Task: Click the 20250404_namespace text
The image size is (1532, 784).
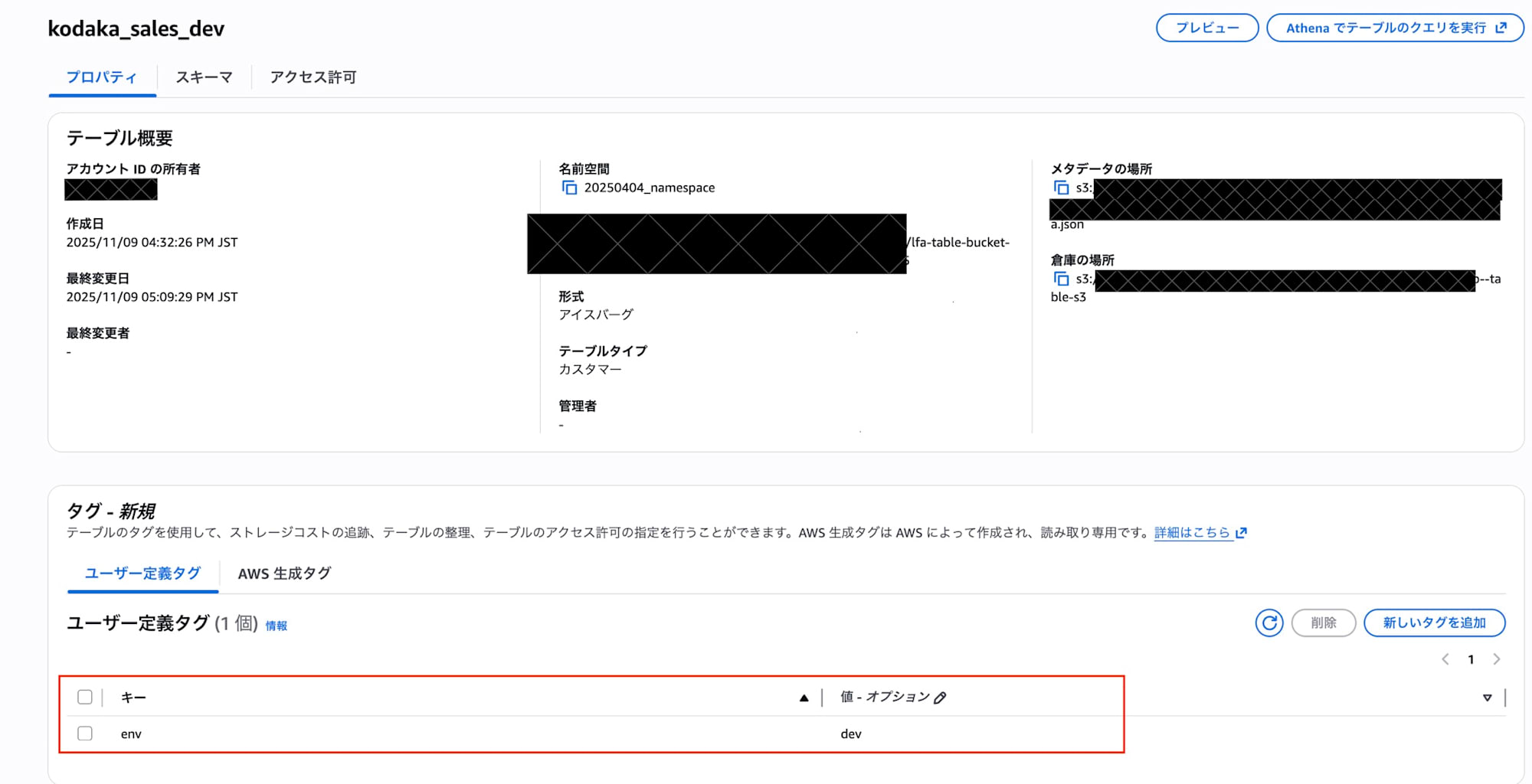Action: [650, 188]
